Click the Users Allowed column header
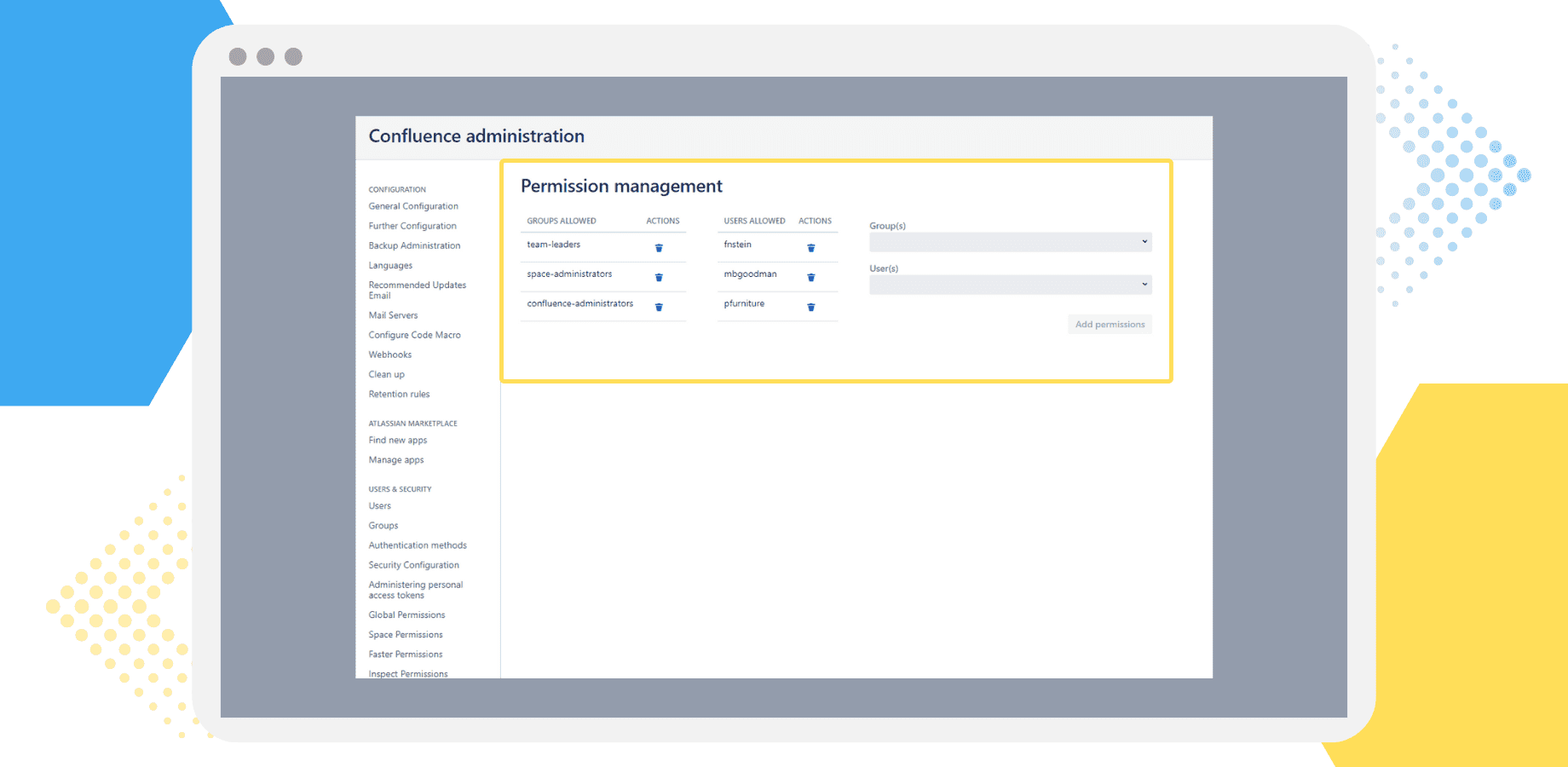The height and width of the screenshot is (767, 1568). point(755,221)
